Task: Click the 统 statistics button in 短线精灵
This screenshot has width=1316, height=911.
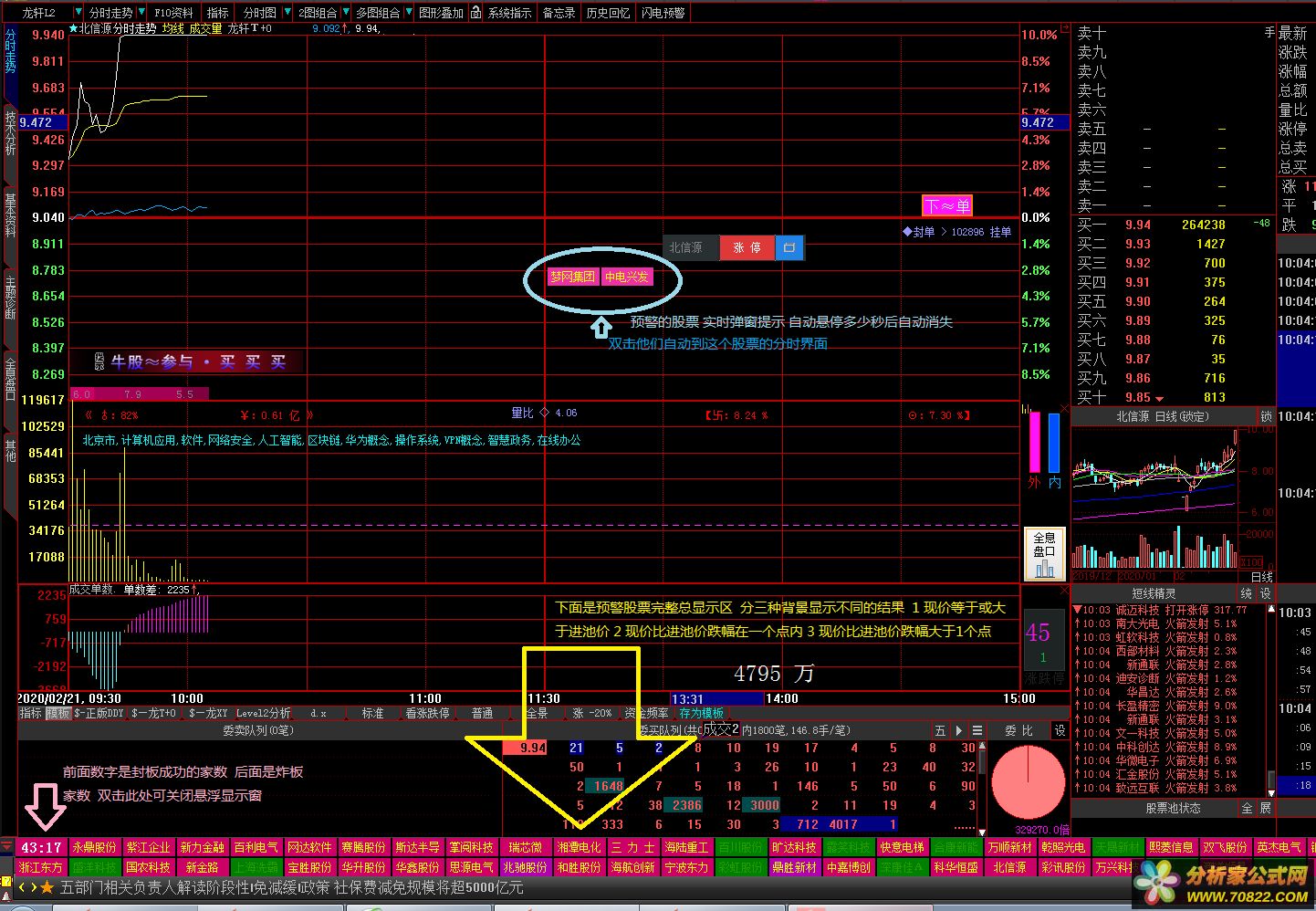Action: tap(1247, 593)
